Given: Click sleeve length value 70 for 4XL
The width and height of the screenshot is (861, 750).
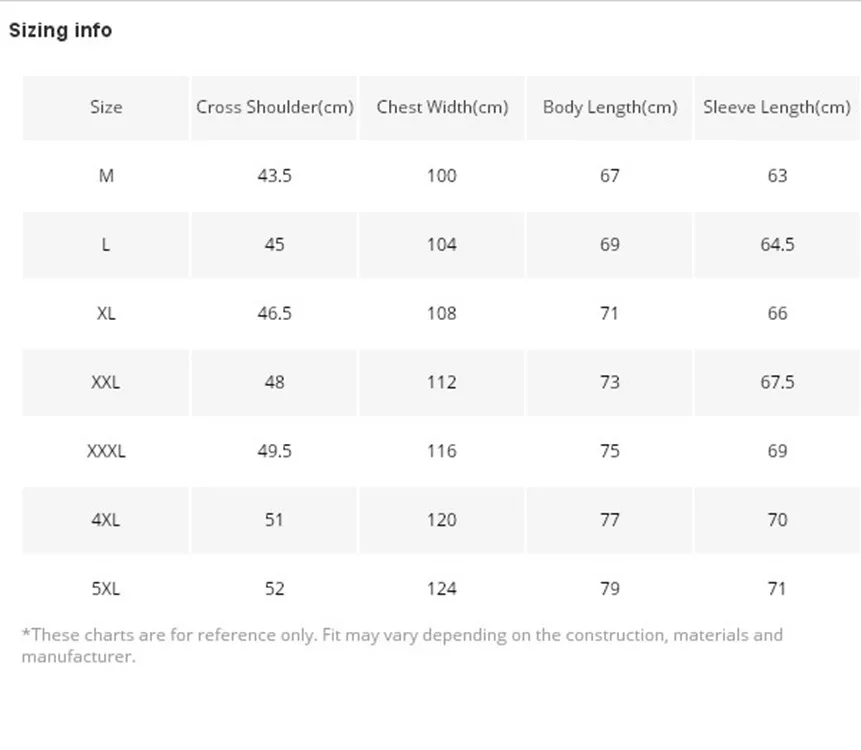Looking at the screenshot, I should (x=777, y=520).
